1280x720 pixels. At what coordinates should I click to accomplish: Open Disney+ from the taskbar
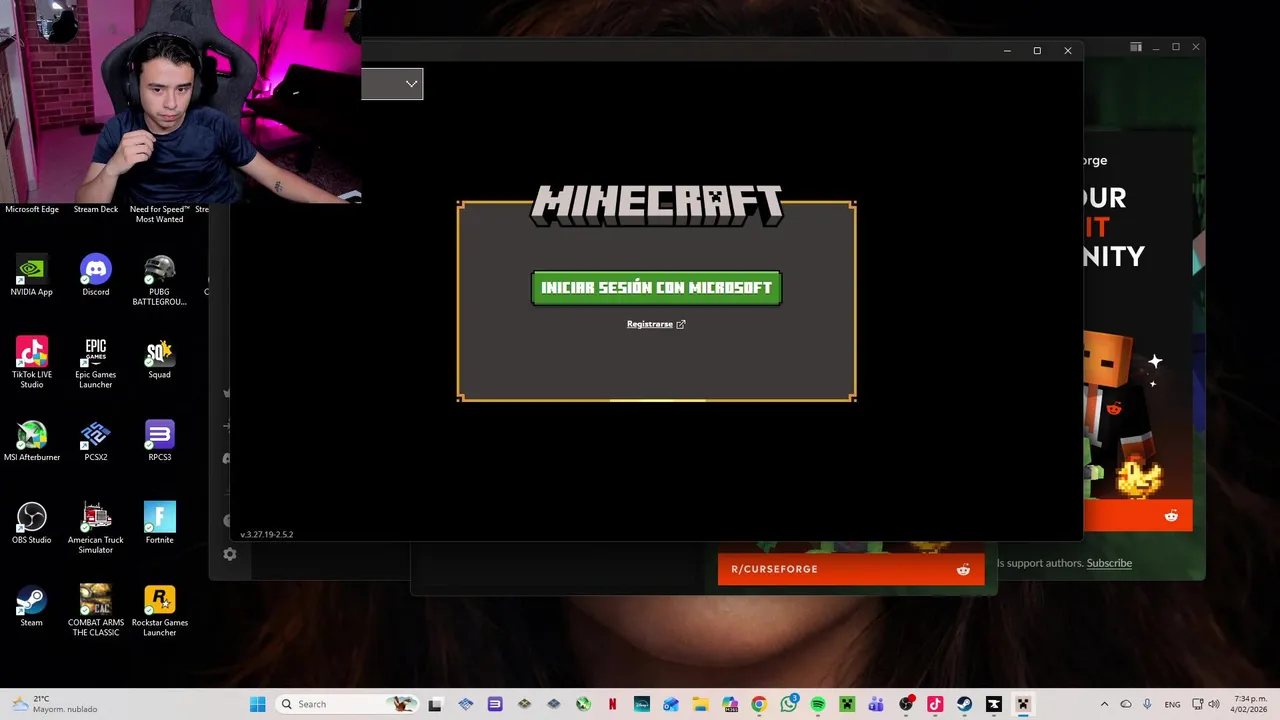click(x=642, y=704)
